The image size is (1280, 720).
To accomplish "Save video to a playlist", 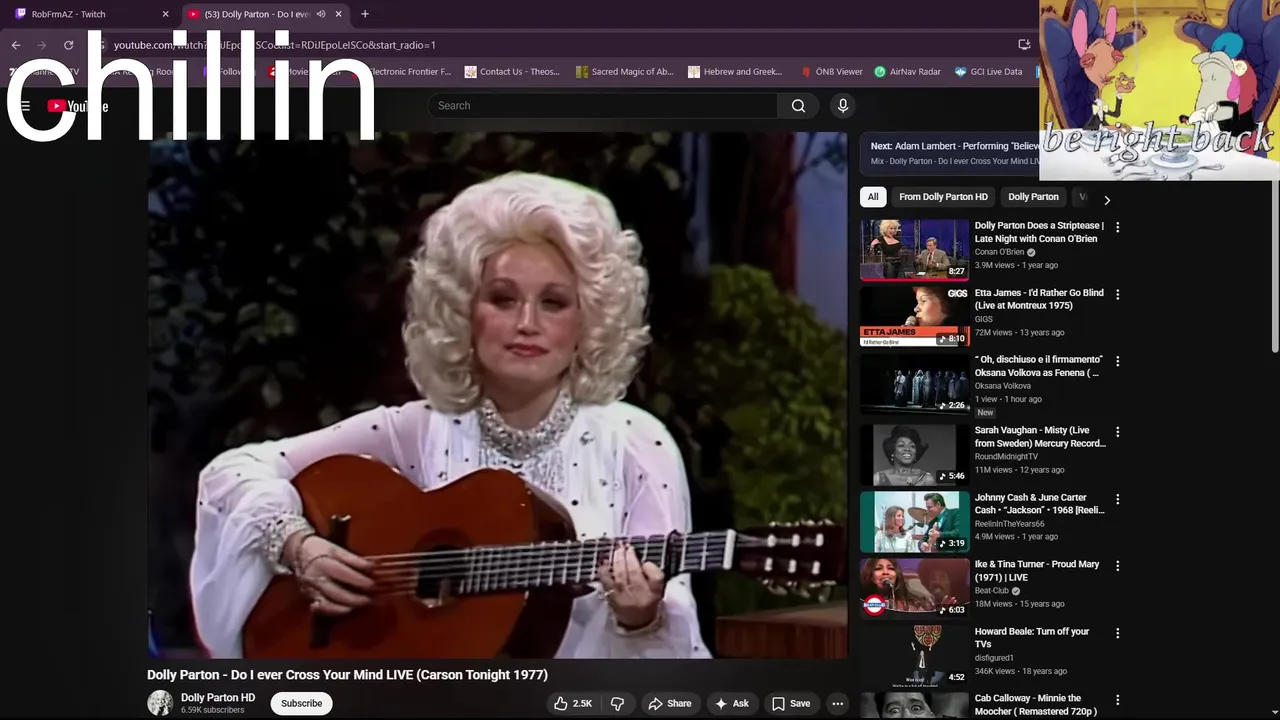I will tap(791, 703).
